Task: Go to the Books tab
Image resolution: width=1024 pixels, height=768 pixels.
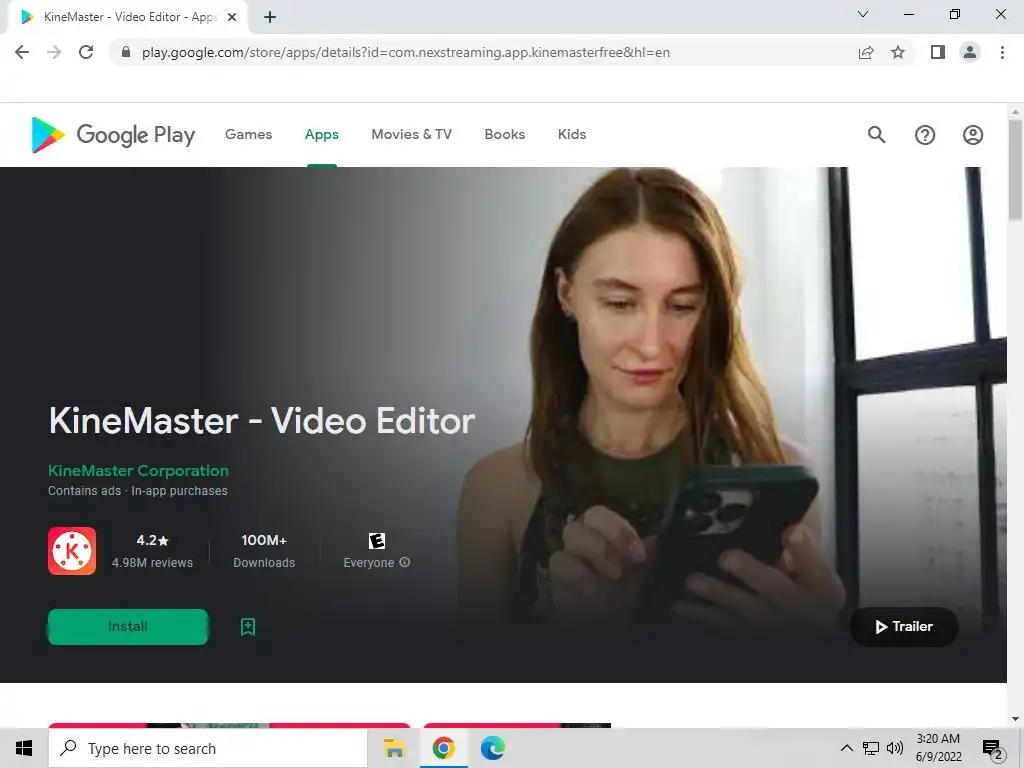Action: click(x=505, y=135)
